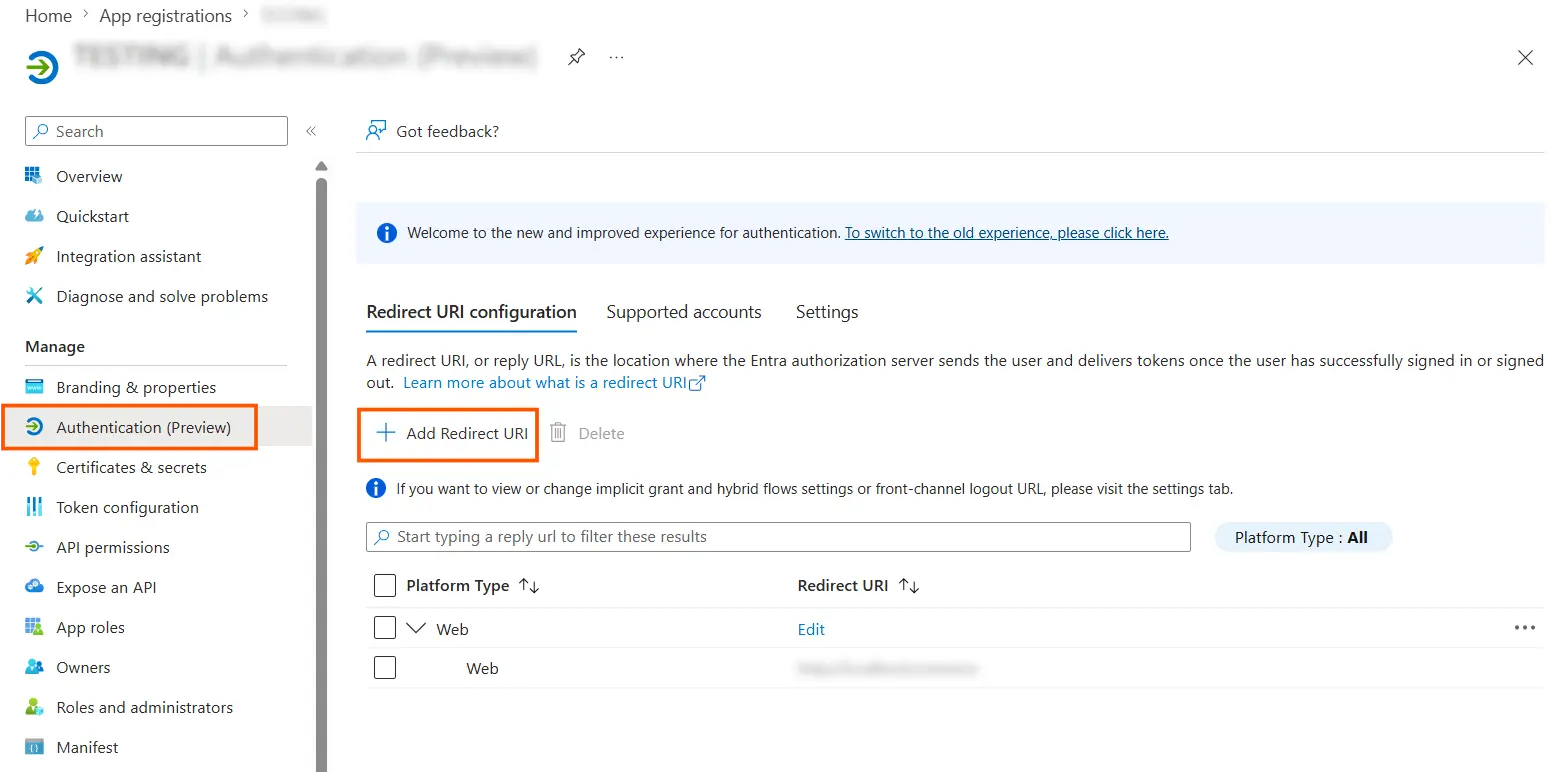The height and width of the screenshot is (772, 1568).
Task: Check the select-all header checkbox
Action: coord(385,586)
